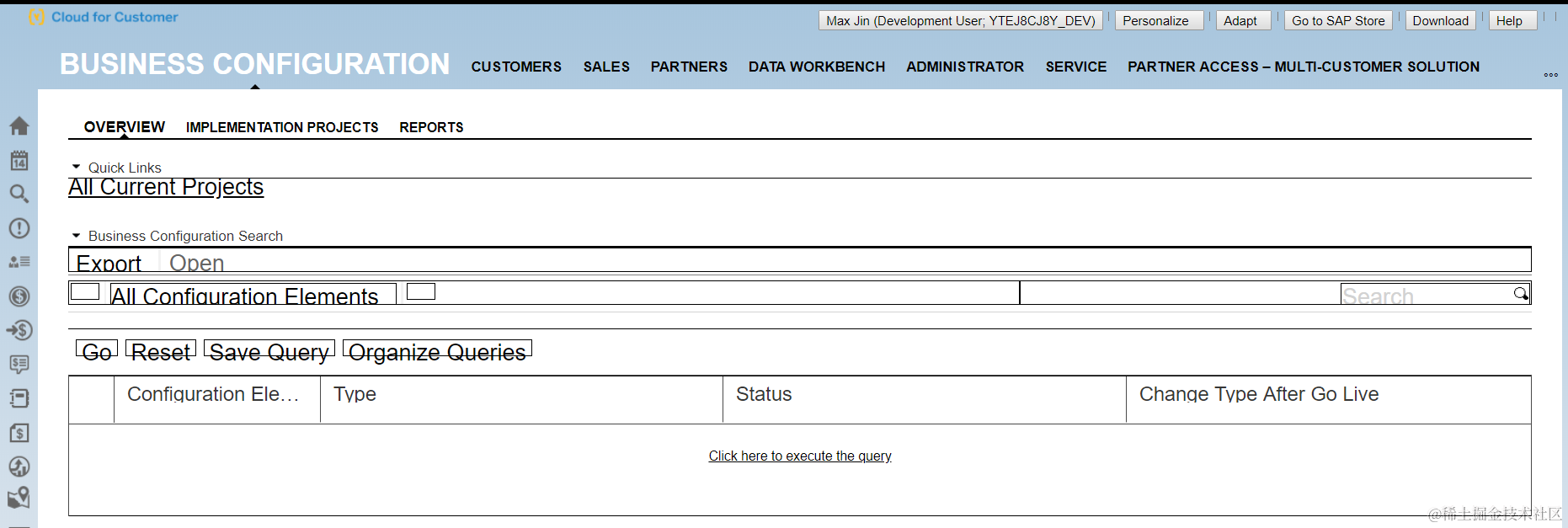Open the globe icon in sidebar
Viewport: 1568px width, 528px height.
pyautogui.click(x=19, y=467)
